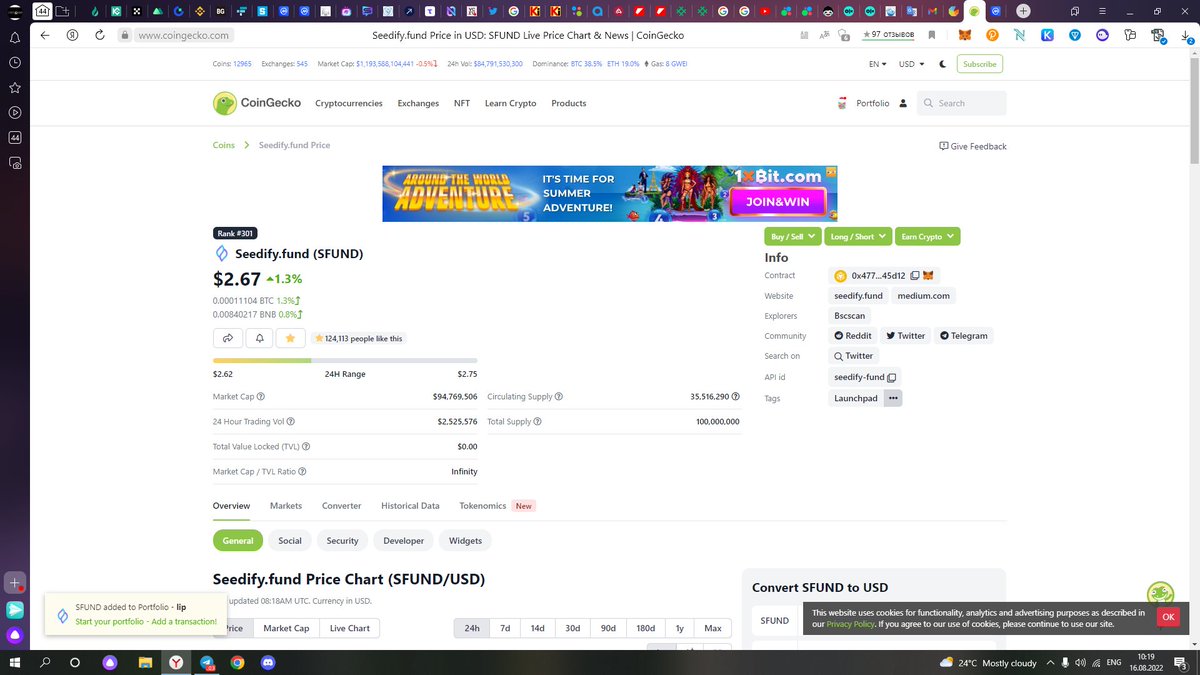Open Telegram from the Windows taskbar
Viewport: 1200px width, 675px height.
coord(207,662)
